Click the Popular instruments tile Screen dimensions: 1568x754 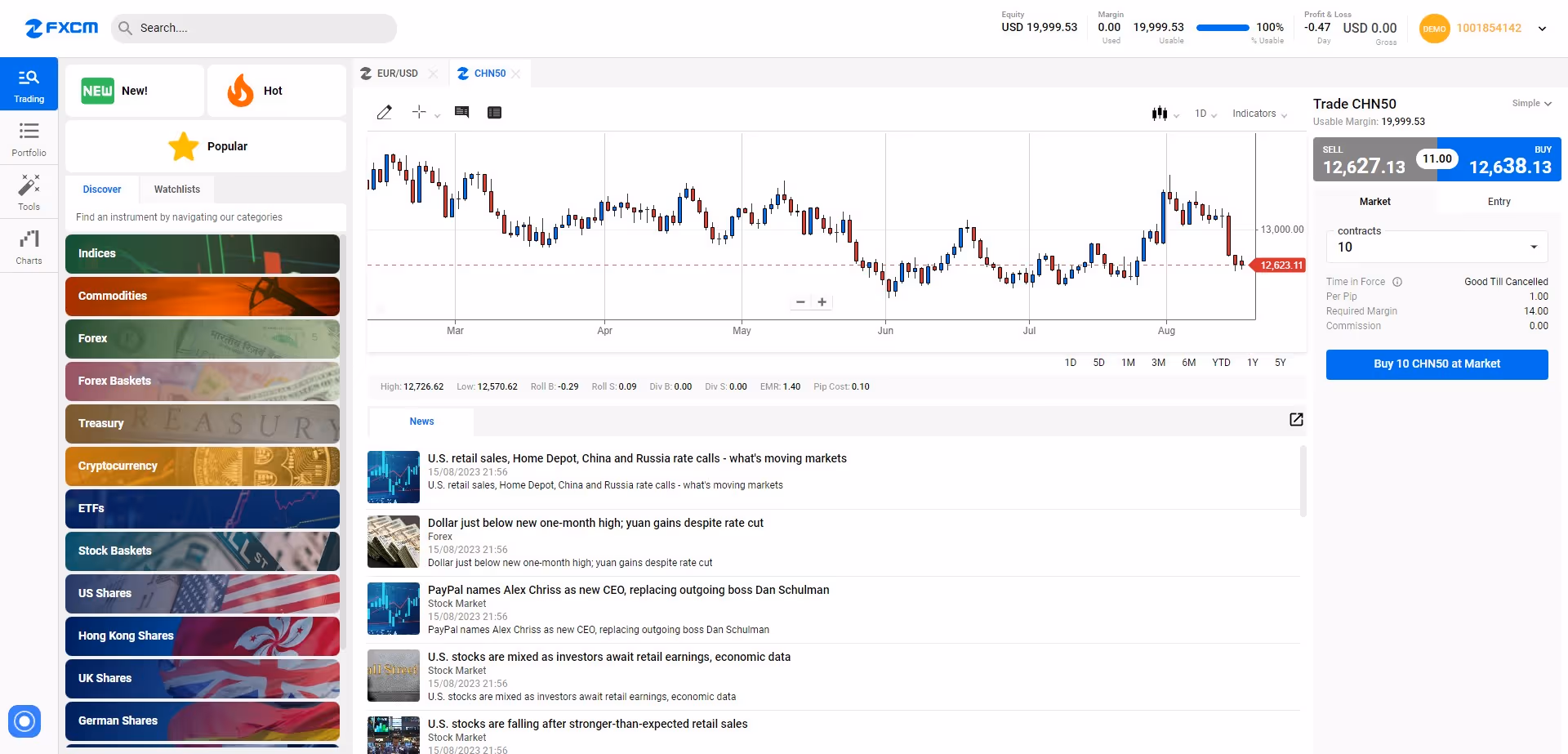[x=206, y=146]
